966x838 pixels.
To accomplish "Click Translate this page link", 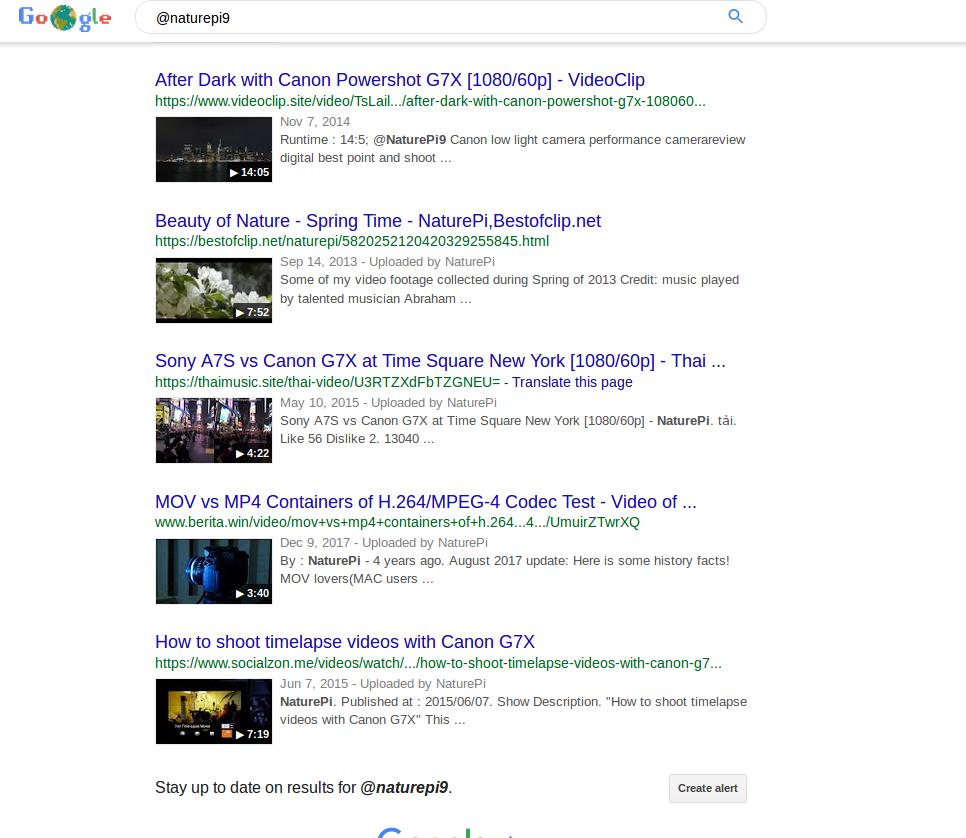I will click(572, 382).
